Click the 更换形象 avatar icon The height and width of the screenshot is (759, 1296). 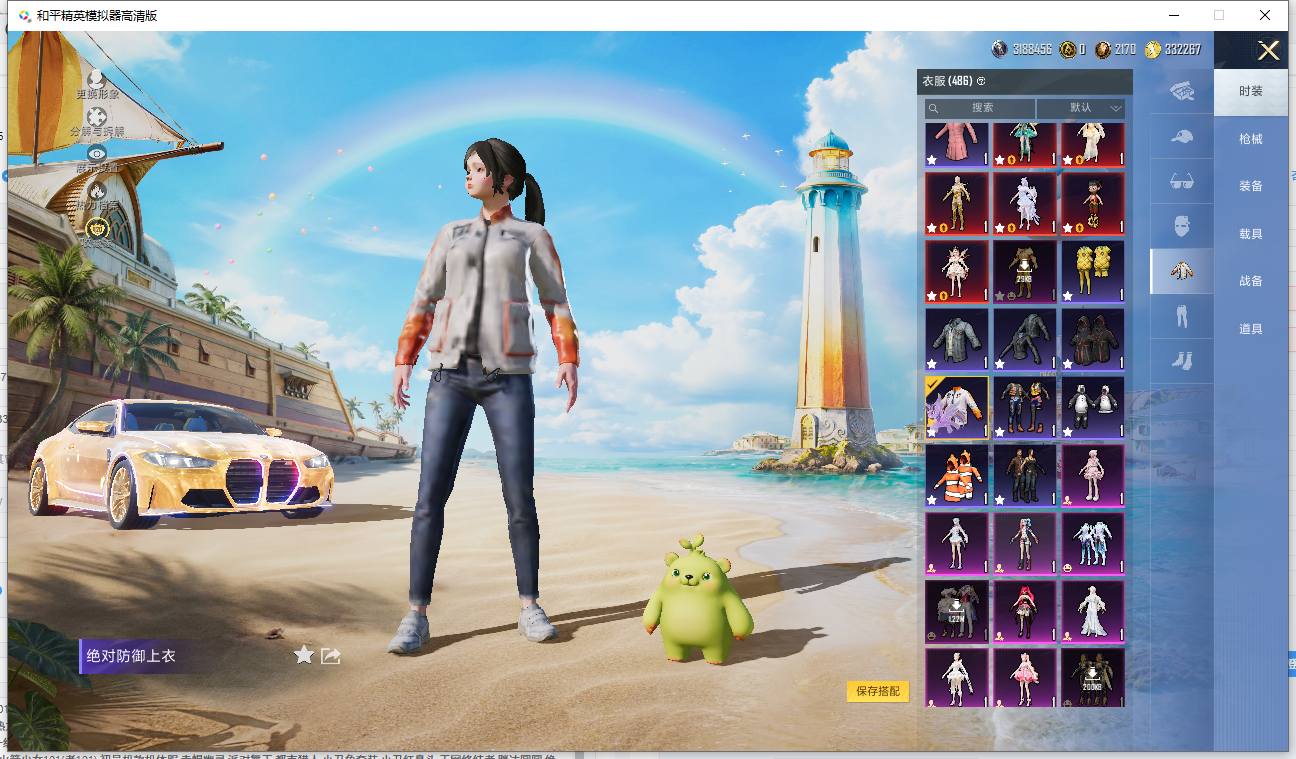(97, 78)
